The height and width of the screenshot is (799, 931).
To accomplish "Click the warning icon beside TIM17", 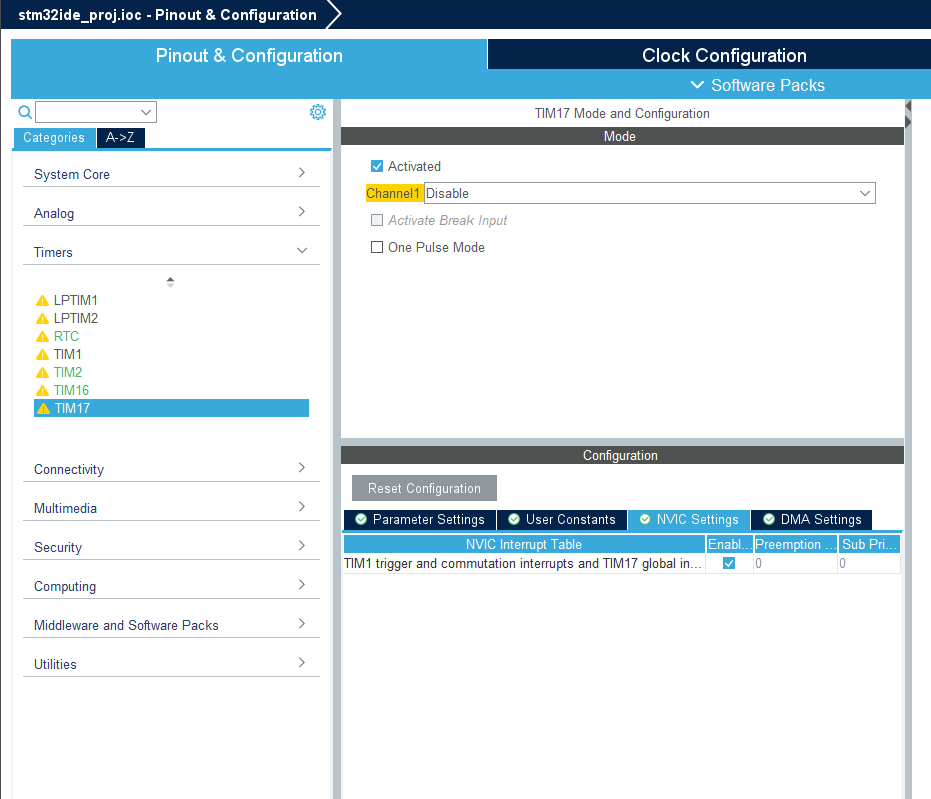I will tap(41, 408).
